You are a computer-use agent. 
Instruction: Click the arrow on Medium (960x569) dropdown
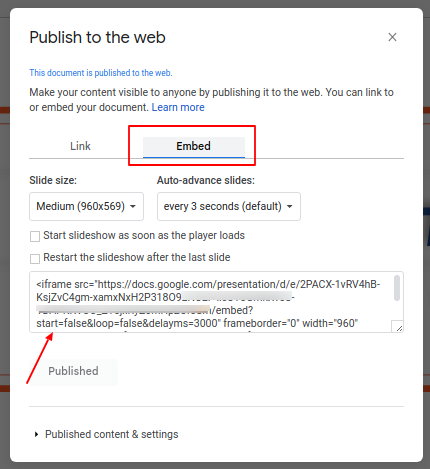coord(133,207)
